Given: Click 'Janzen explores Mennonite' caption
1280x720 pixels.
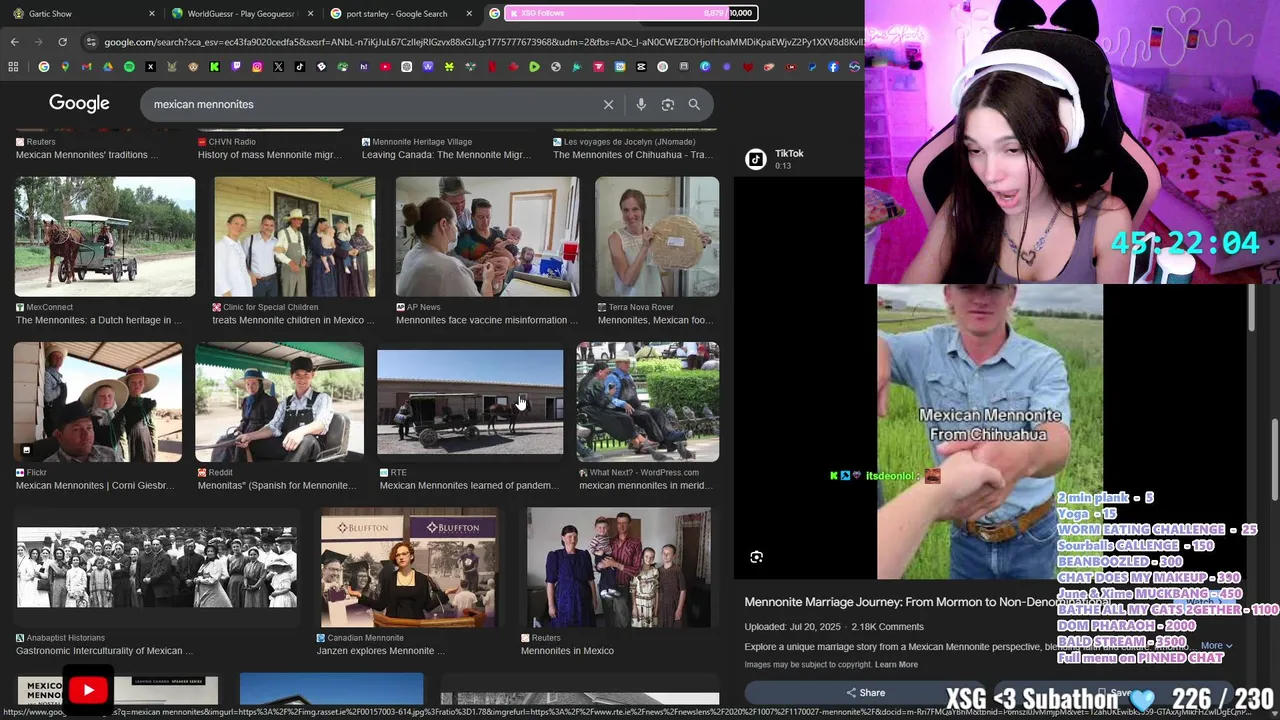Looking at the screenshot, I should 381,651.
